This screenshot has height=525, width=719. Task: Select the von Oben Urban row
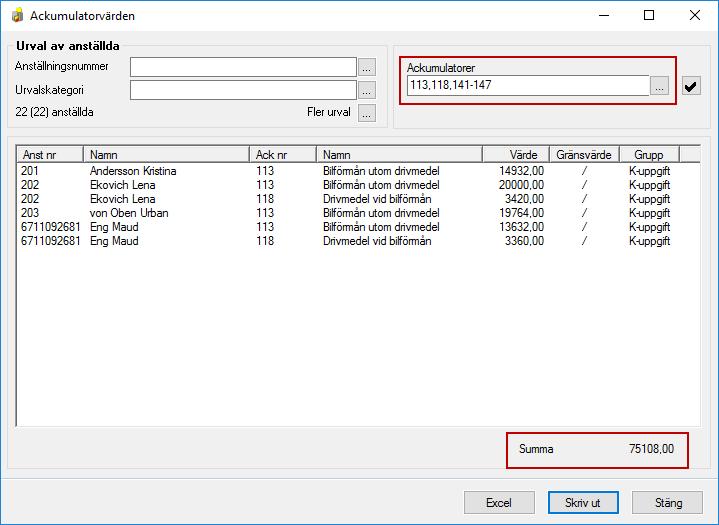(358, 213)
